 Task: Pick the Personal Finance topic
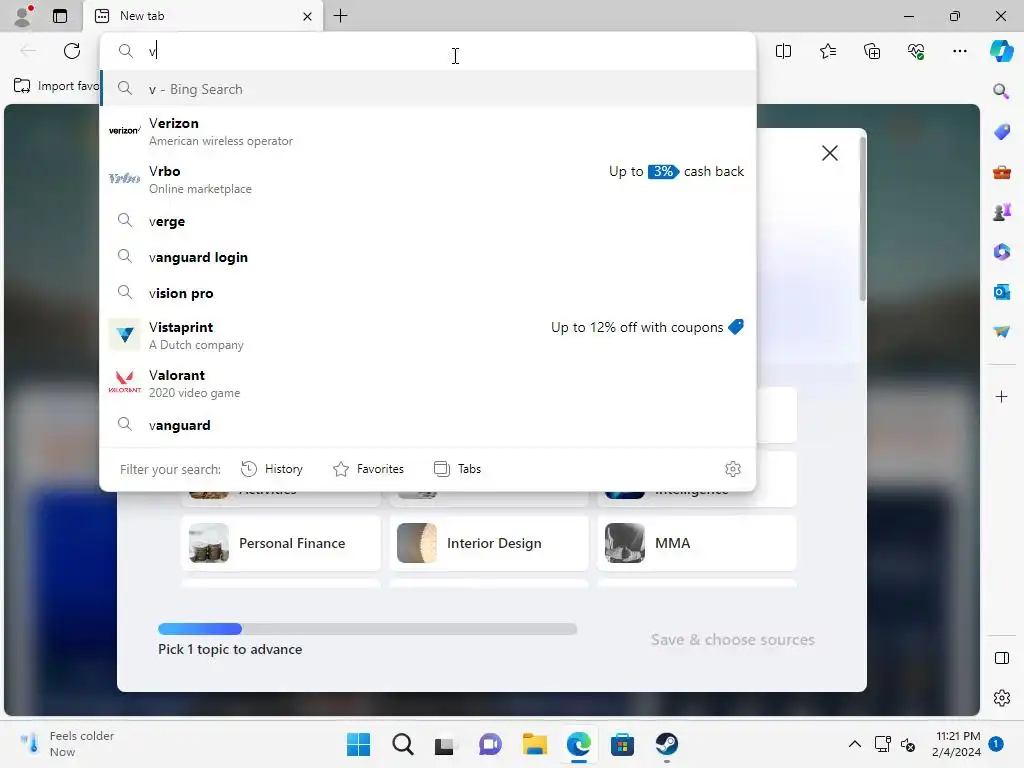281,543
